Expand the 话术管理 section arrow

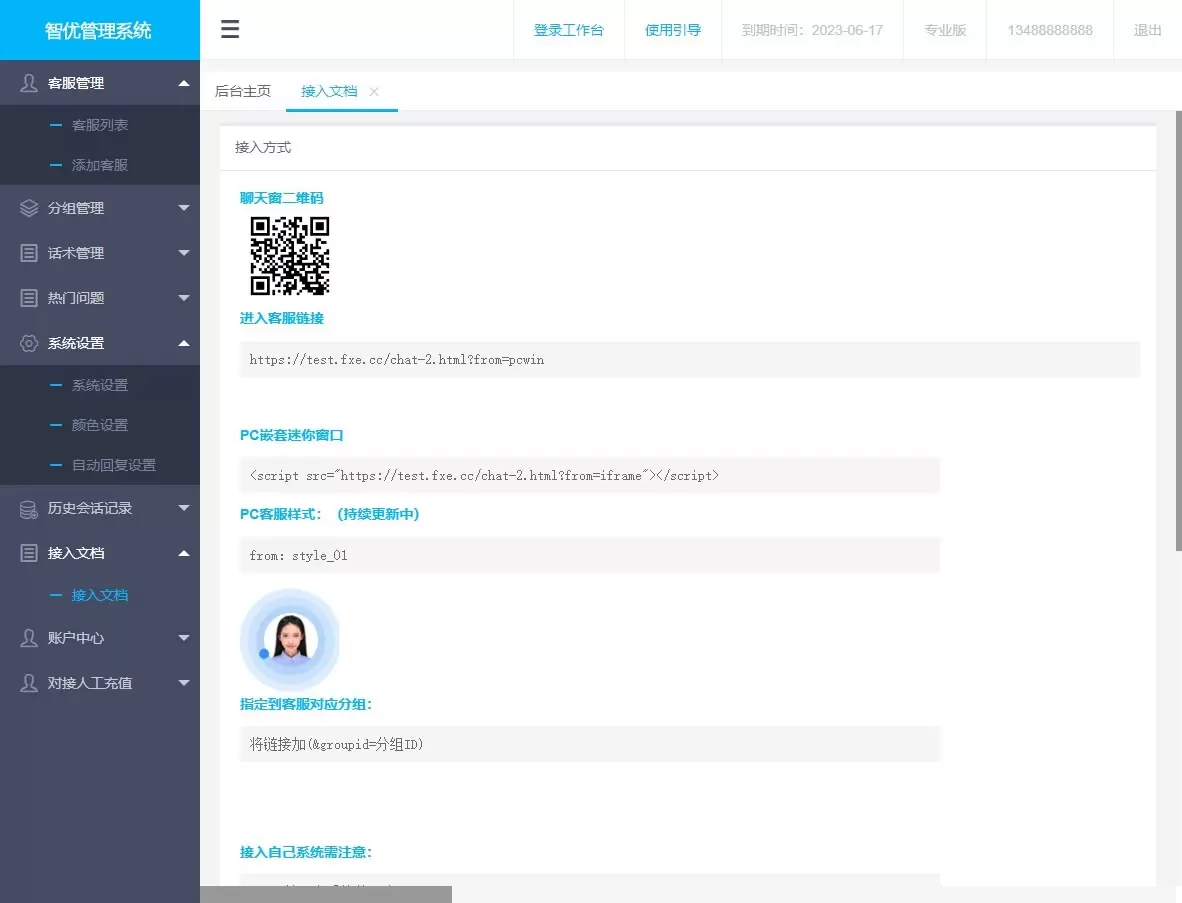[184, 253]
